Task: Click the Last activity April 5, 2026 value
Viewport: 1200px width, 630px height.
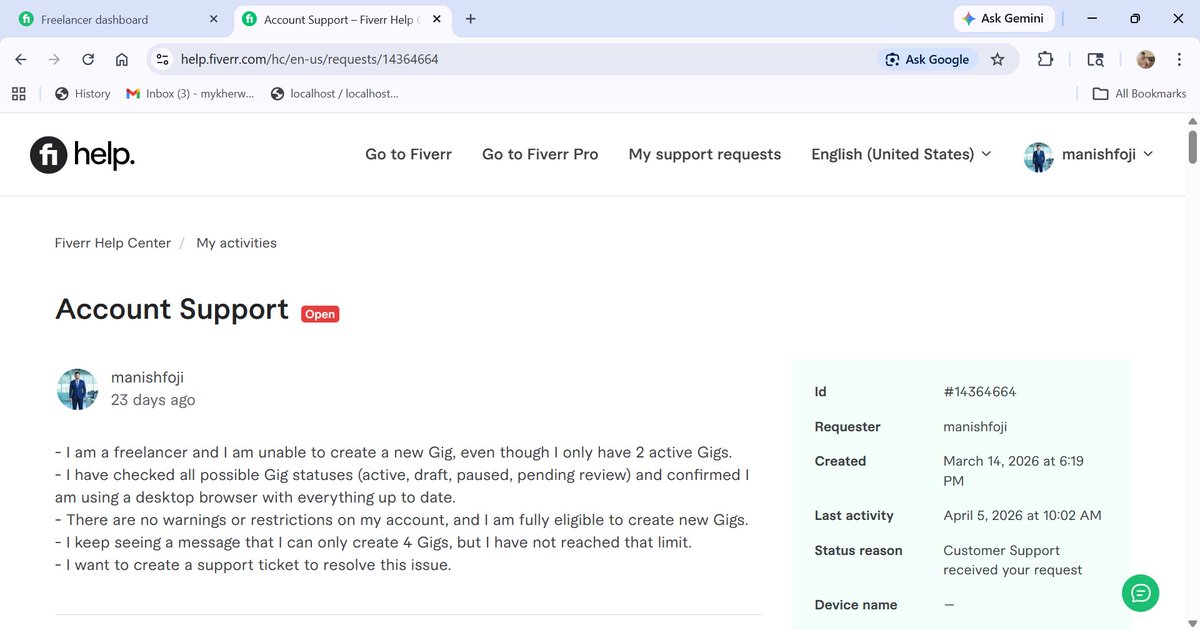Action: pos(1022,516)
